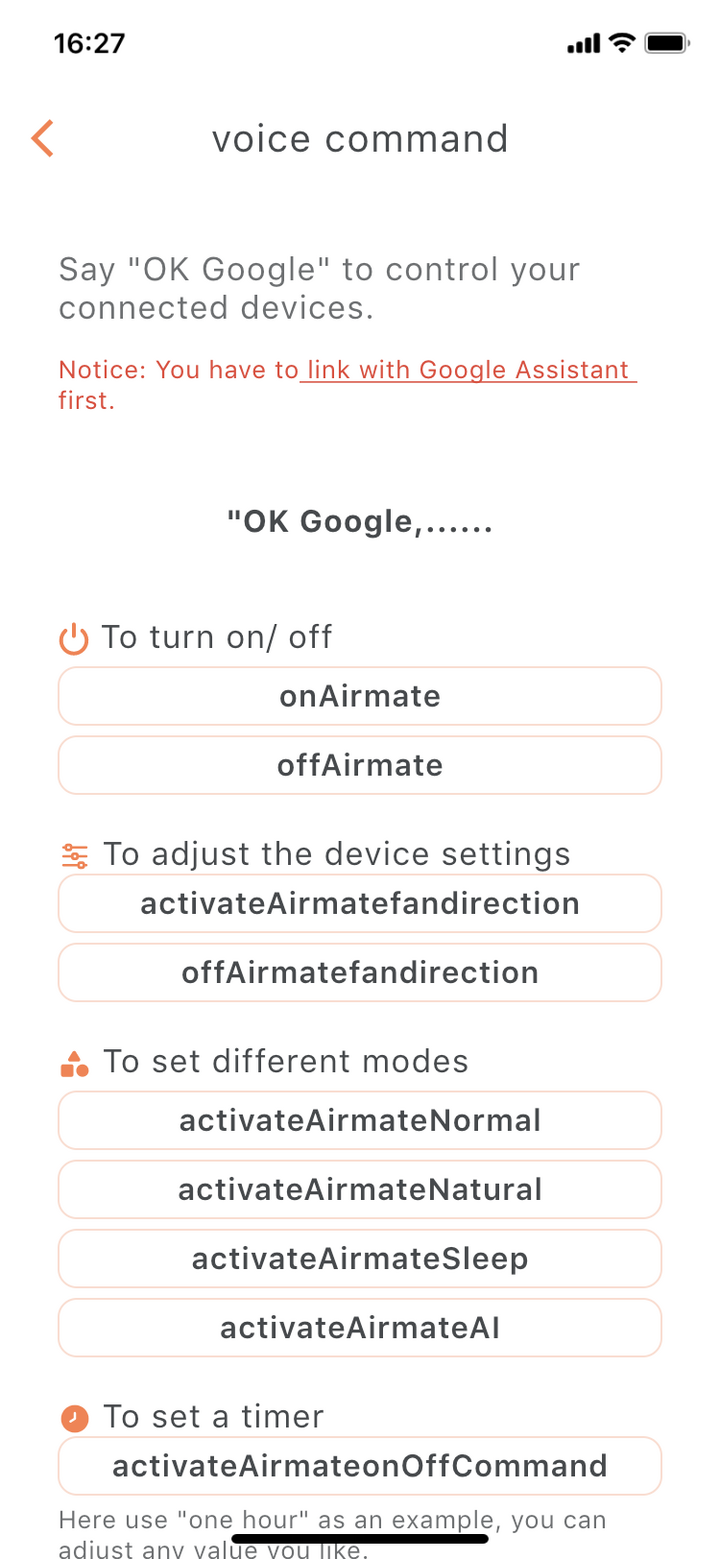
Task: Tap the home indicator bar at bottom
Action: (360, 1538)
